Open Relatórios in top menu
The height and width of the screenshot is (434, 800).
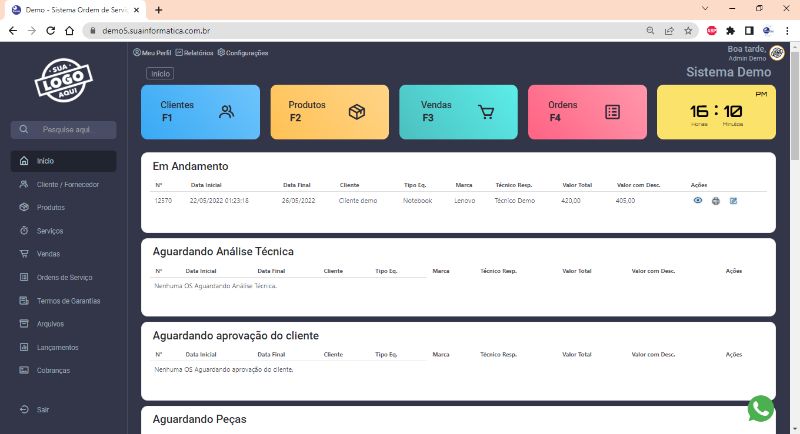point(194,52)
